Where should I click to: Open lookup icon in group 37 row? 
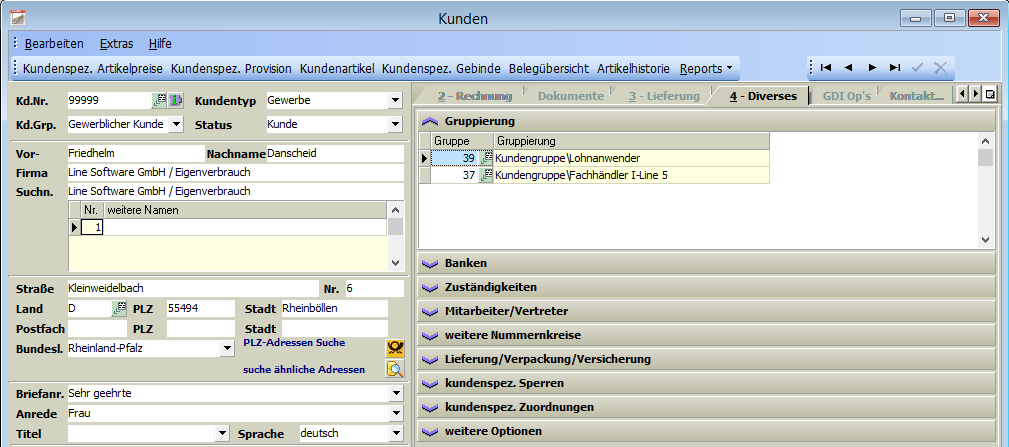point(486,175)
